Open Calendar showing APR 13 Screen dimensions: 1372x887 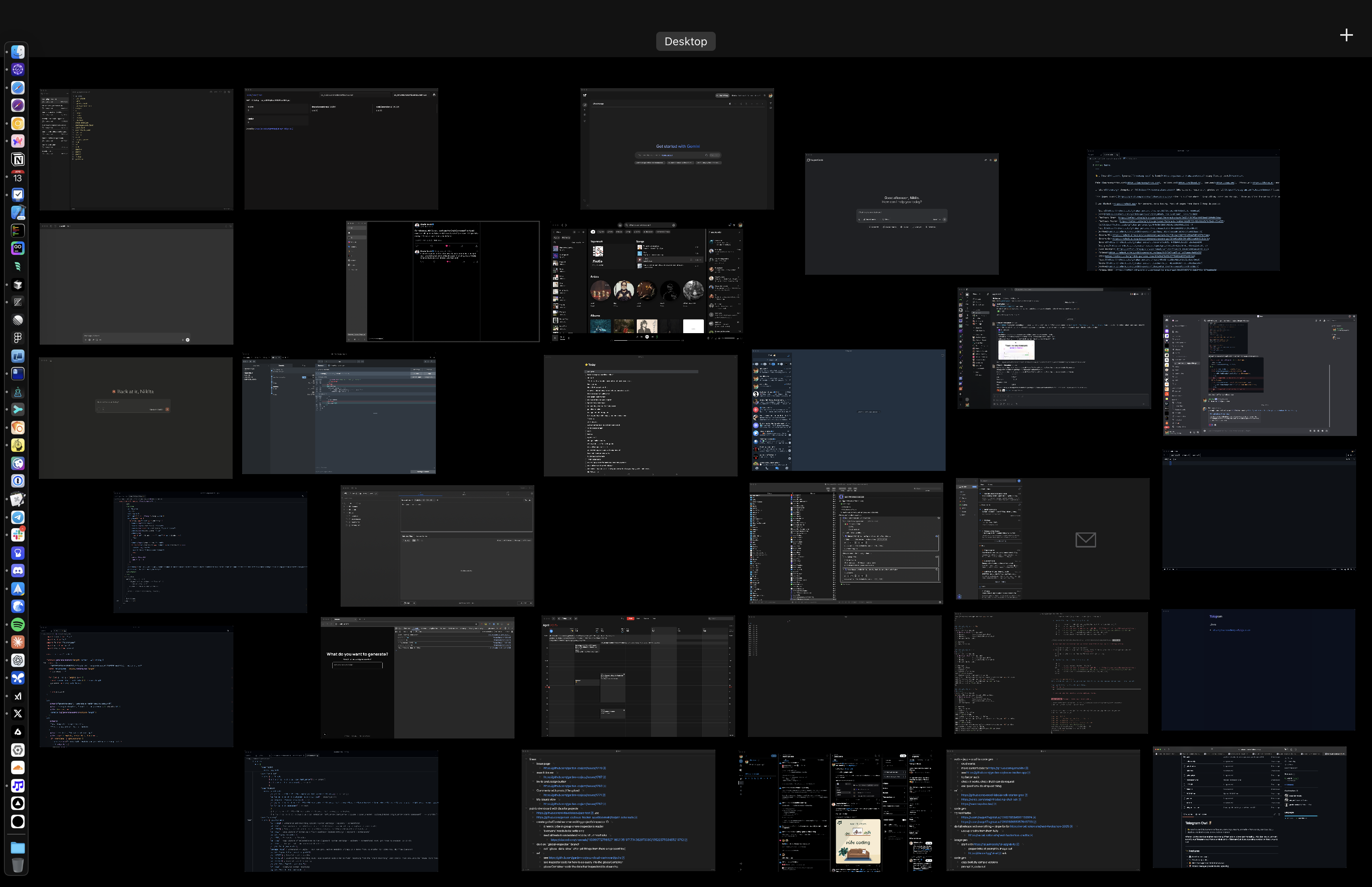click(18, 177)
